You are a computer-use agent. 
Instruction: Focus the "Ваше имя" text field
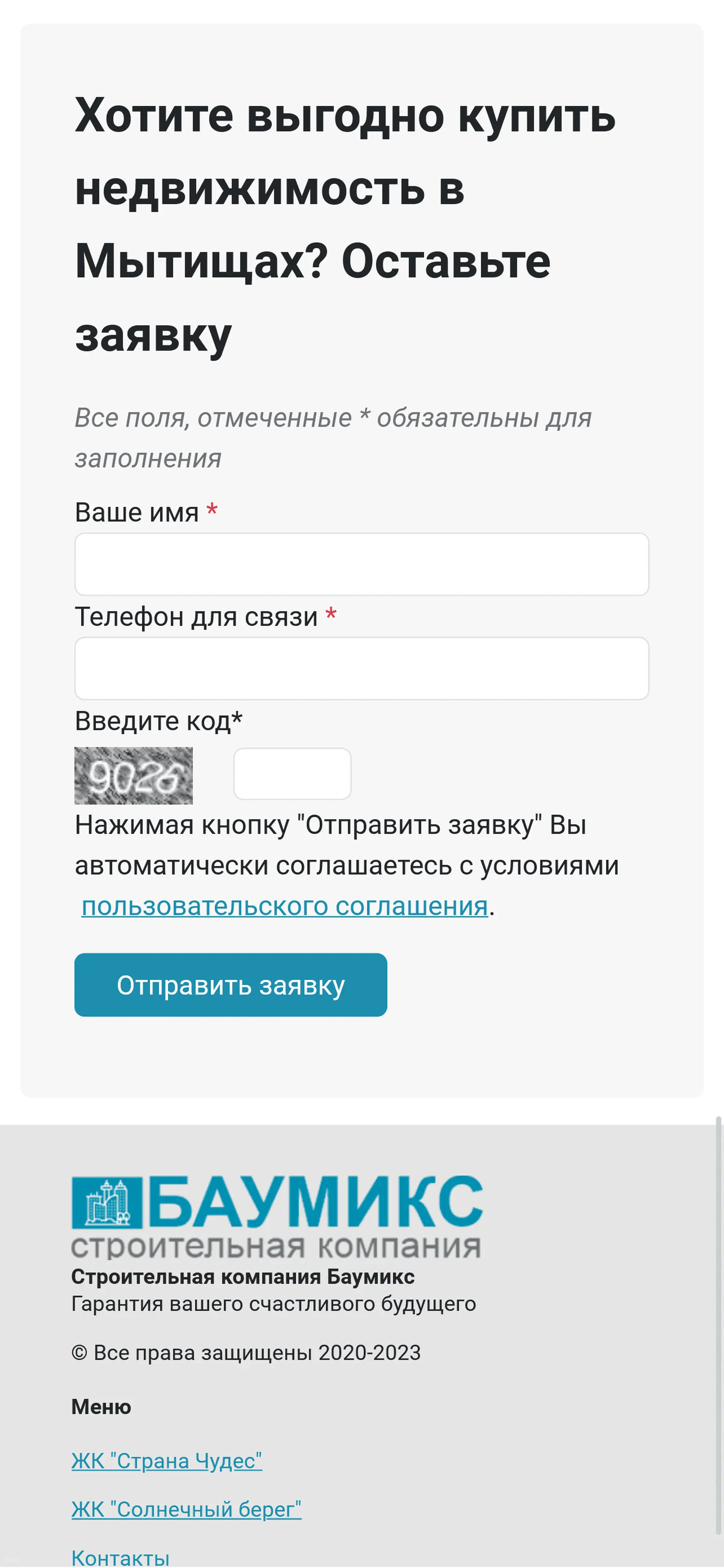[362, 564]
